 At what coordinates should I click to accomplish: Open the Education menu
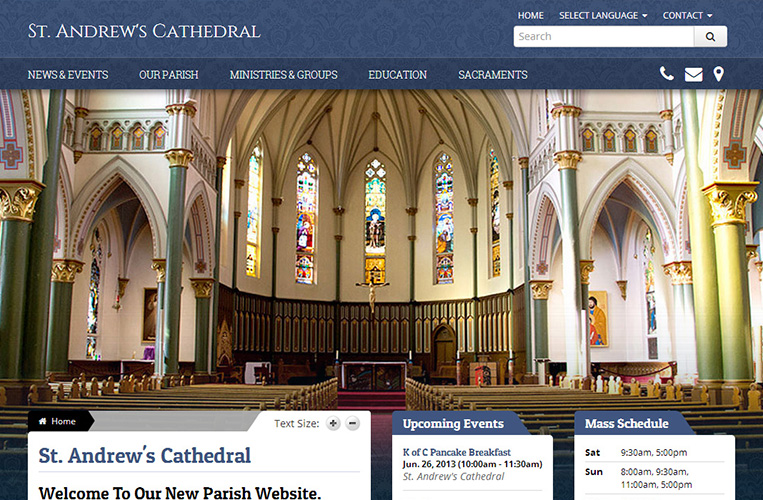click(x=397, y=75)
